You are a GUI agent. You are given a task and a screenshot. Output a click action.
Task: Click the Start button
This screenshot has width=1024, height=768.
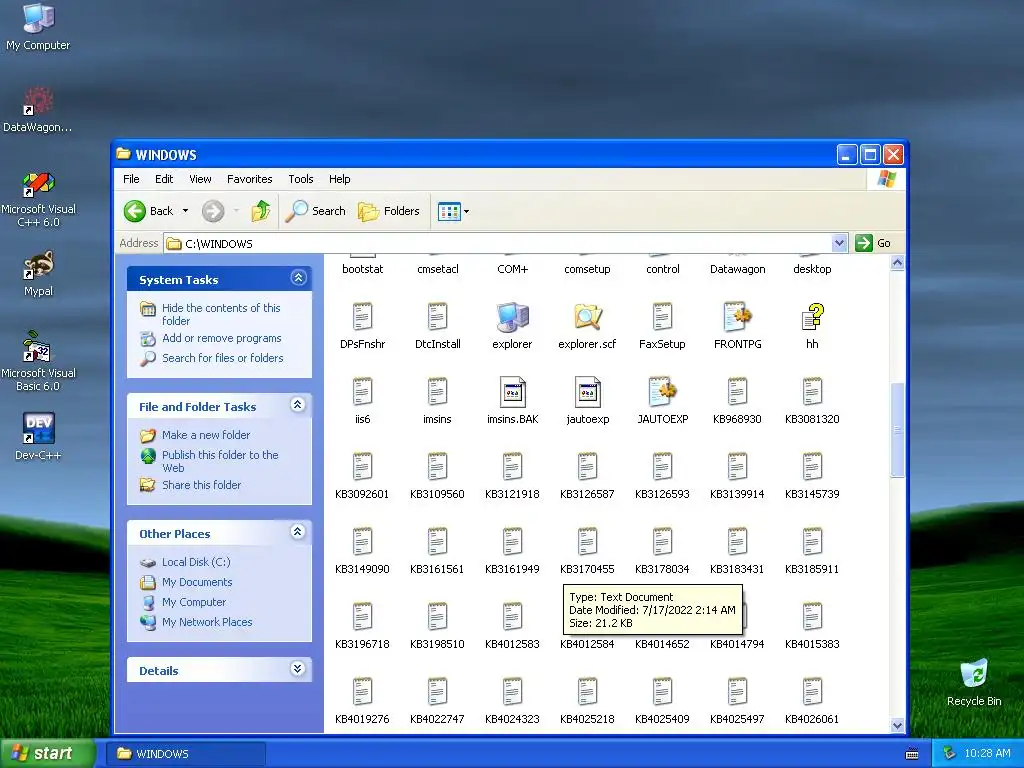point(48,753)
